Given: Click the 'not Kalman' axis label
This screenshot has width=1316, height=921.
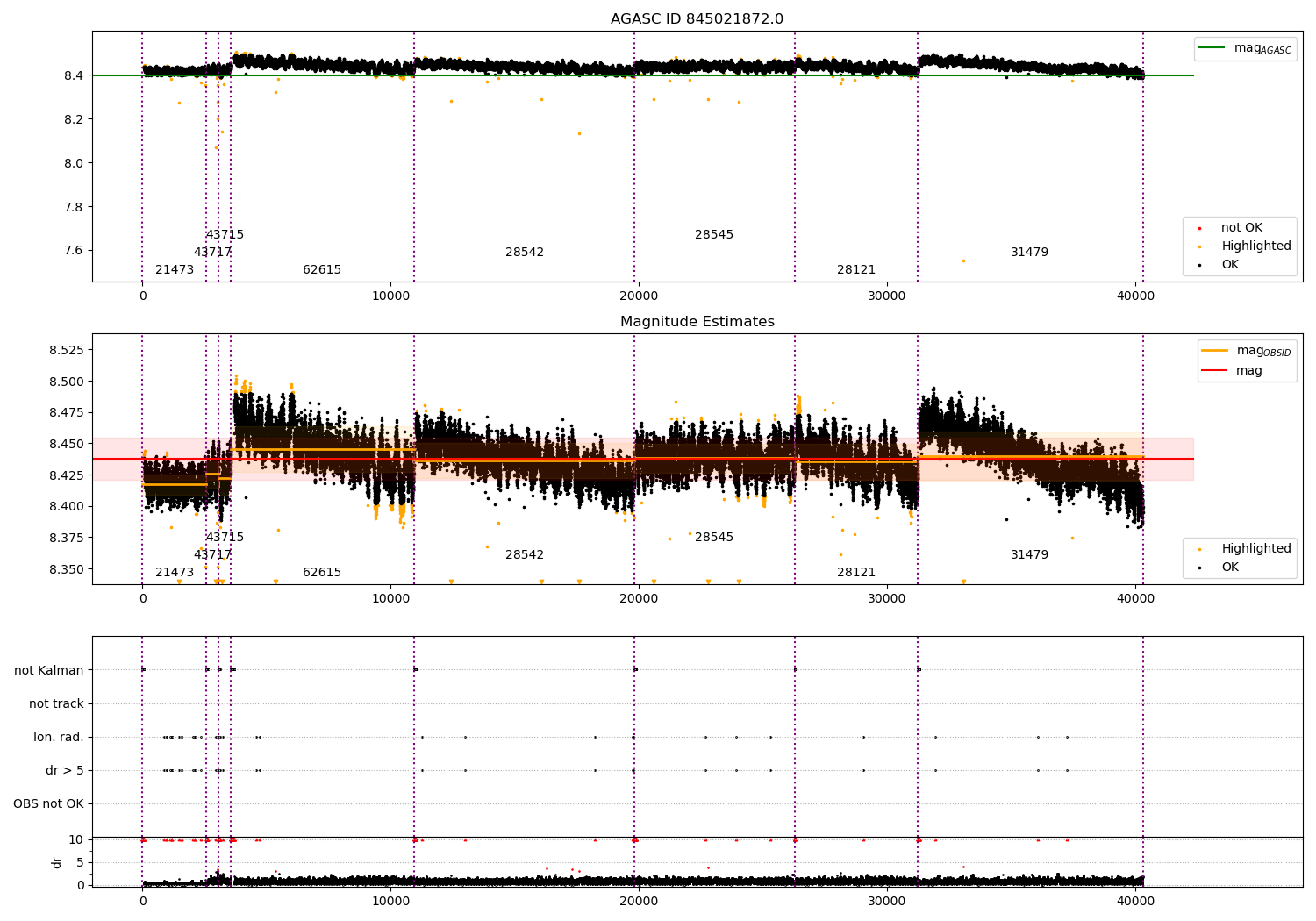Looking at the screenshot, I should 49,670.
